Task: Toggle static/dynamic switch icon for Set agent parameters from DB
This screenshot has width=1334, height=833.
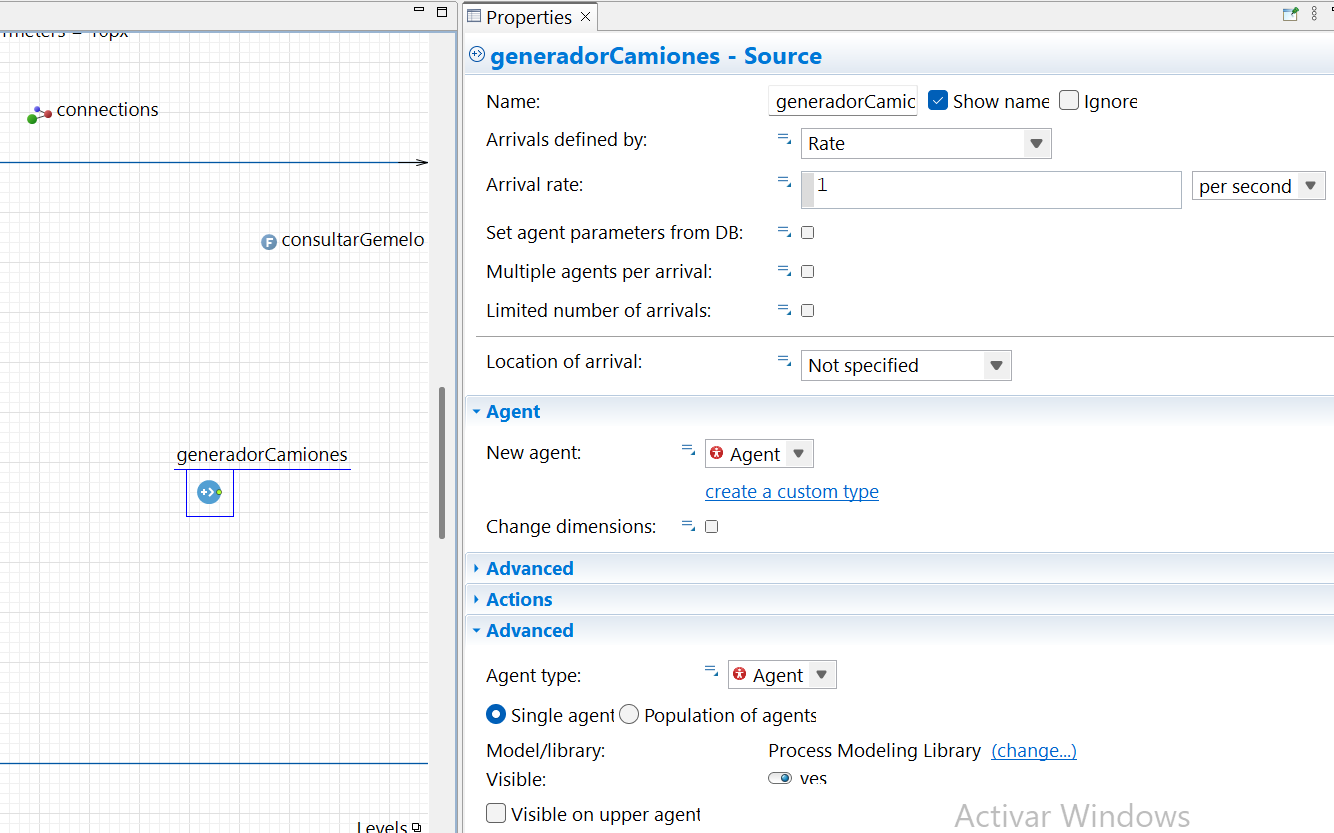Action: (785, 232)
